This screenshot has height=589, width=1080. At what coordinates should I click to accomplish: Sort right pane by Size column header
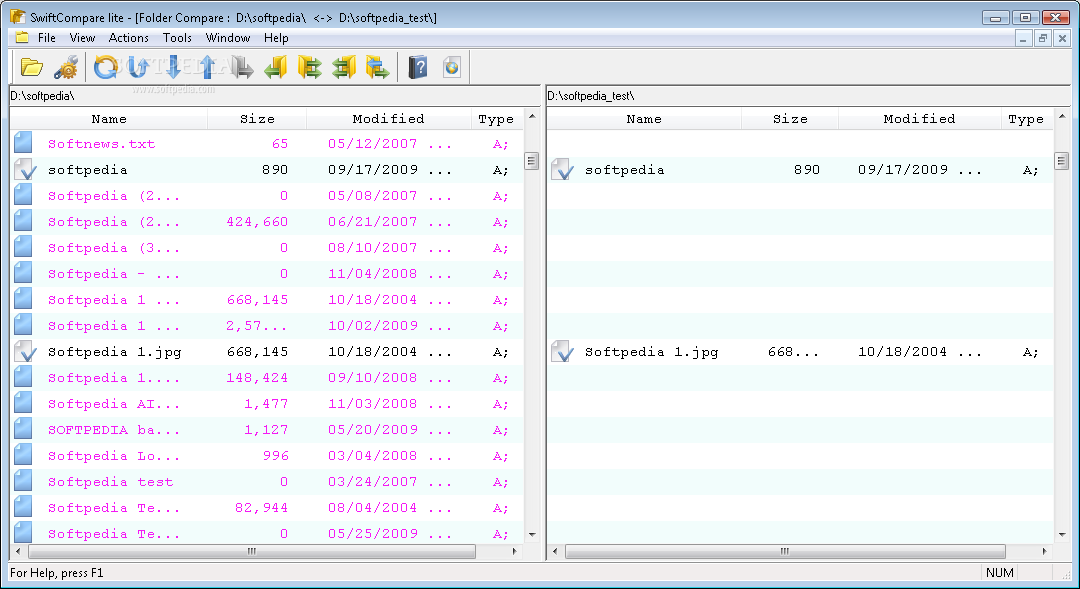pyautogui.click(x=790, y=118)
